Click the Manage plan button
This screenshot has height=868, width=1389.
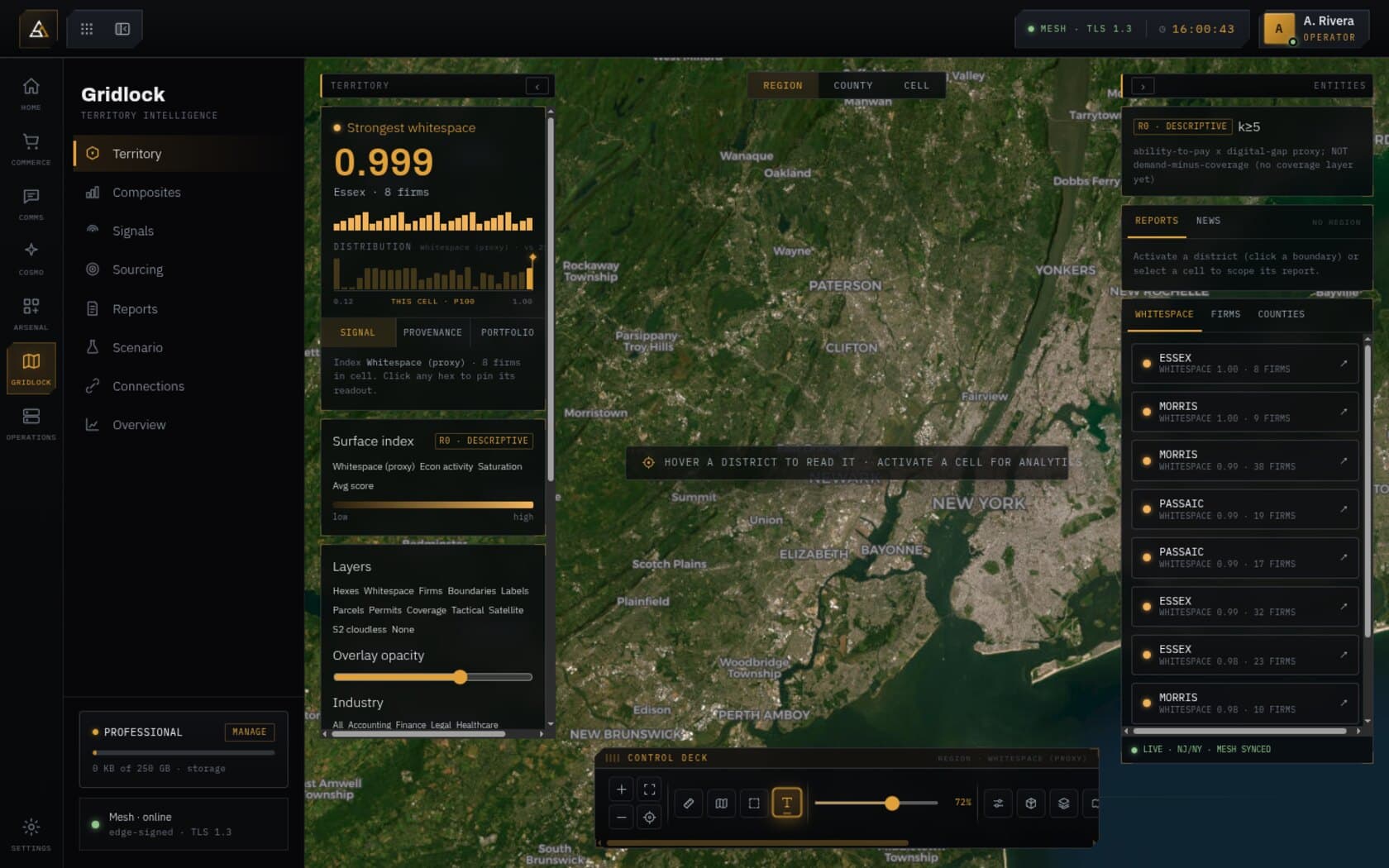tap(250, 732)
